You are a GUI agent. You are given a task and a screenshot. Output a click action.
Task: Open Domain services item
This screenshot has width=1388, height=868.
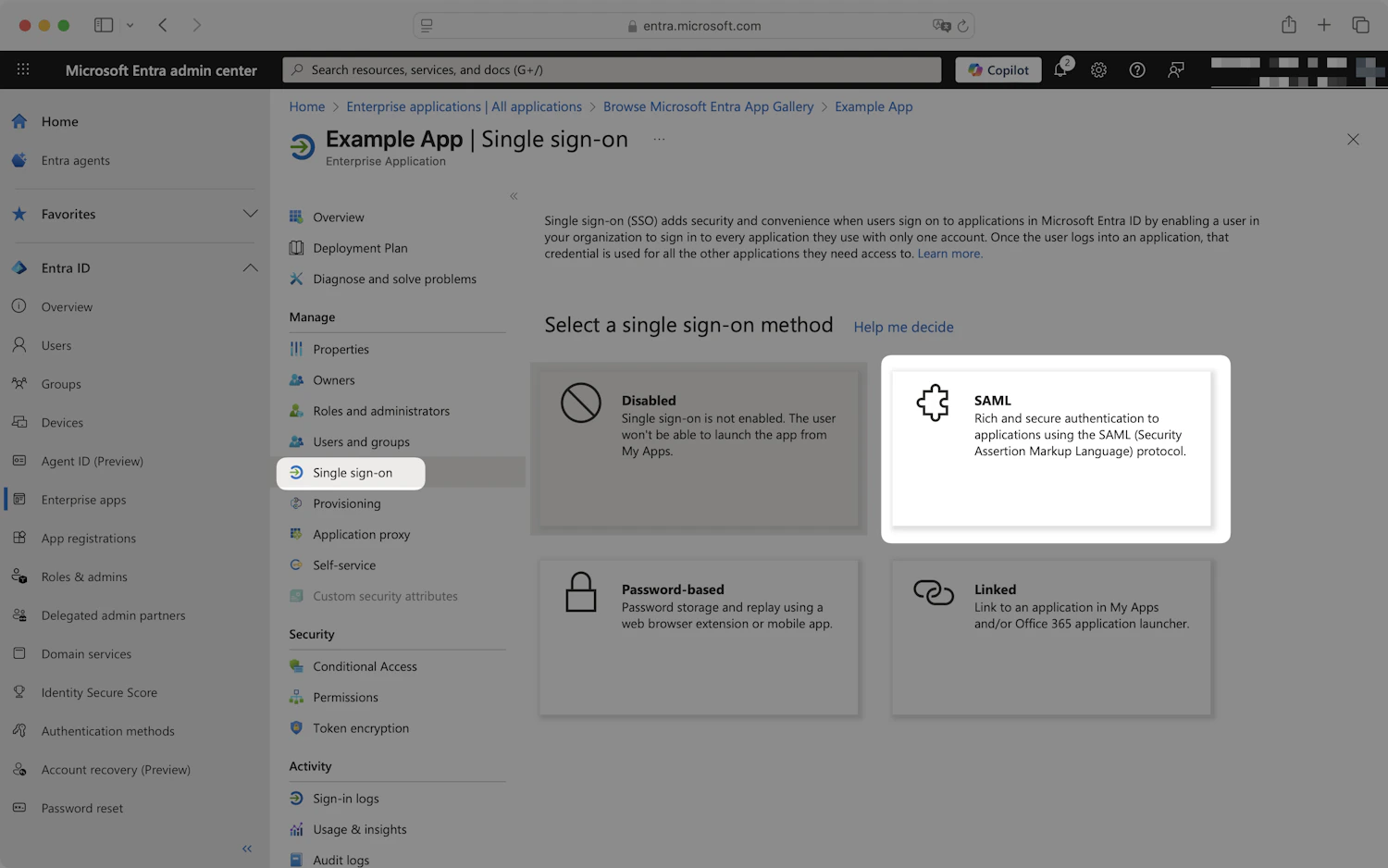(x=86, y=653)
